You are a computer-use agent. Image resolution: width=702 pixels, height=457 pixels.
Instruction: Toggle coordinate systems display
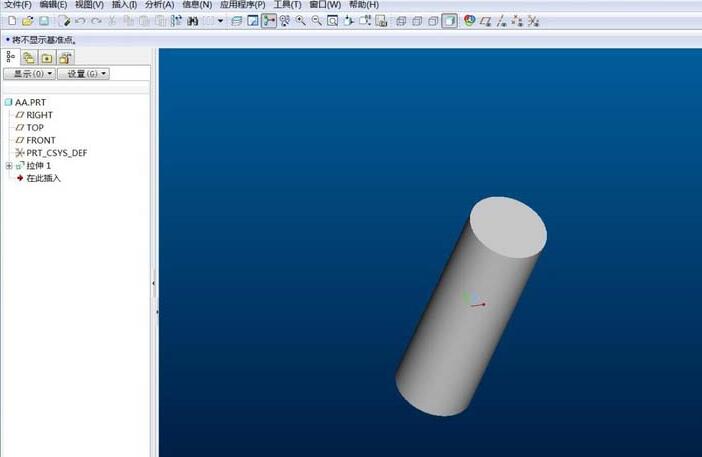click(533, 21)
